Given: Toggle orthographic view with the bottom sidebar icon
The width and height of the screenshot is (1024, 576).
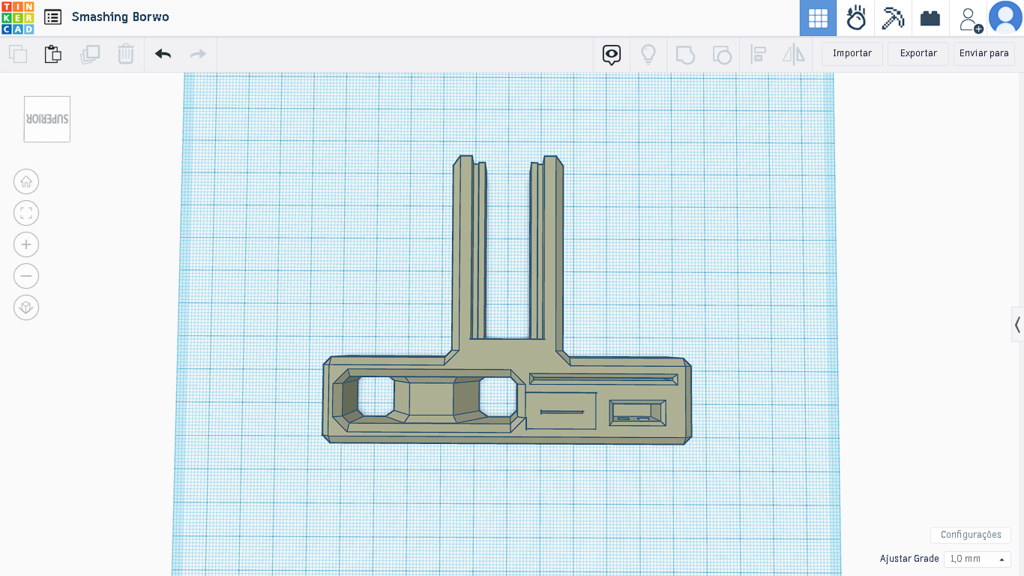Looking at the screenshot, I should (25, 307).
